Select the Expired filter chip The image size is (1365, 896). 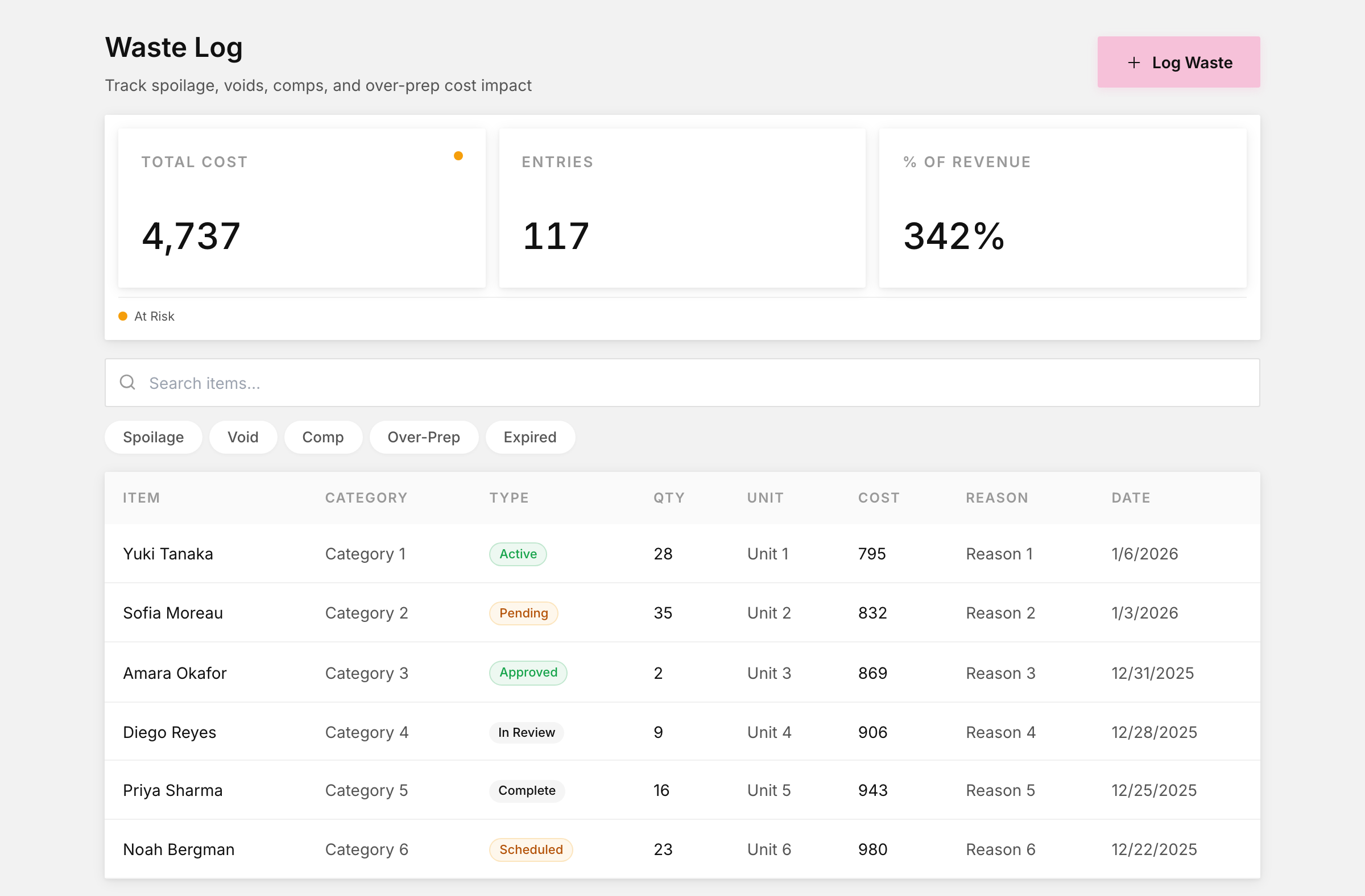(x=530, y=437)
